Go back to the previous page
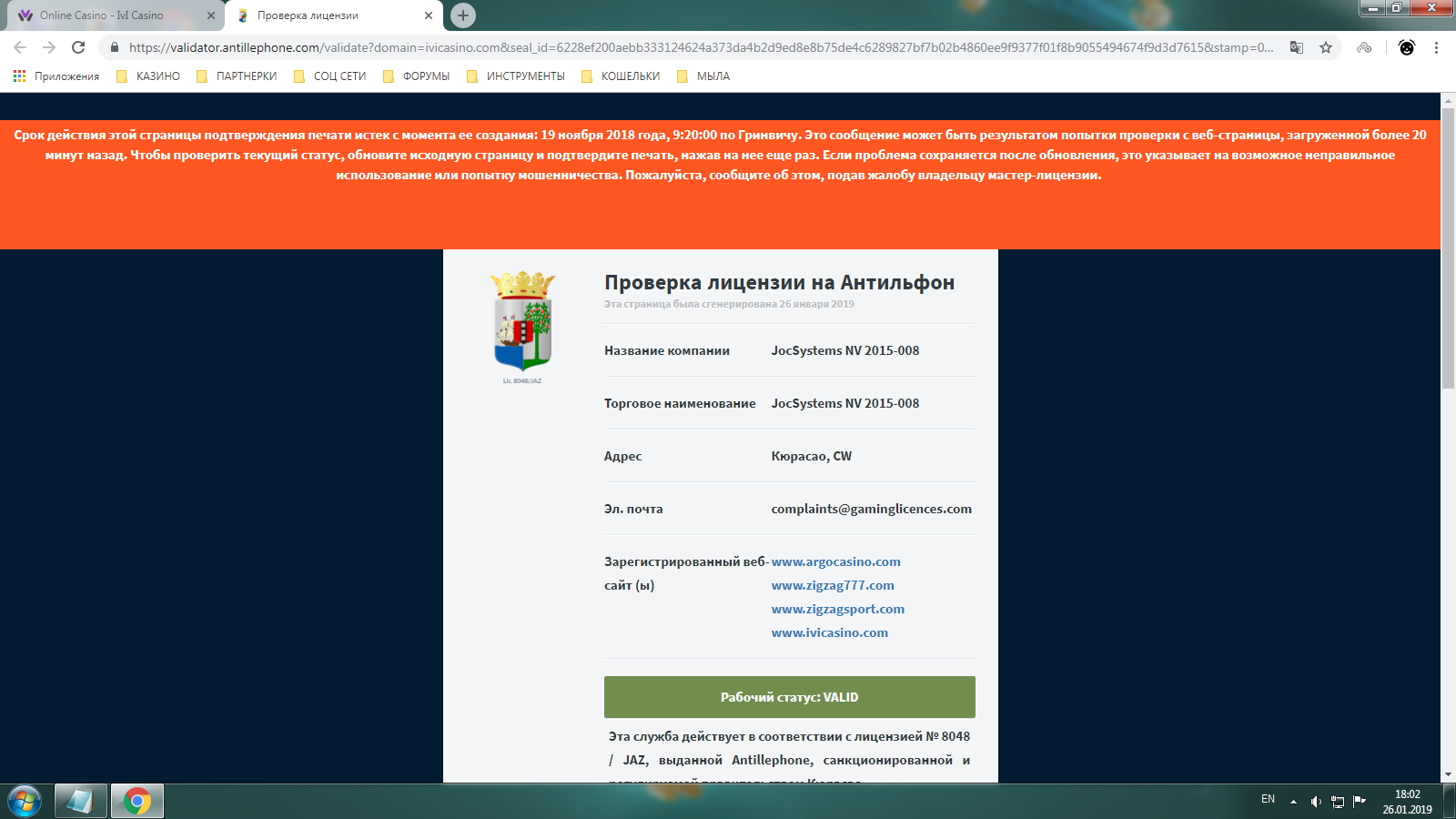The height and width of the screenshot is (819, 1456). (x=20, y=47)
